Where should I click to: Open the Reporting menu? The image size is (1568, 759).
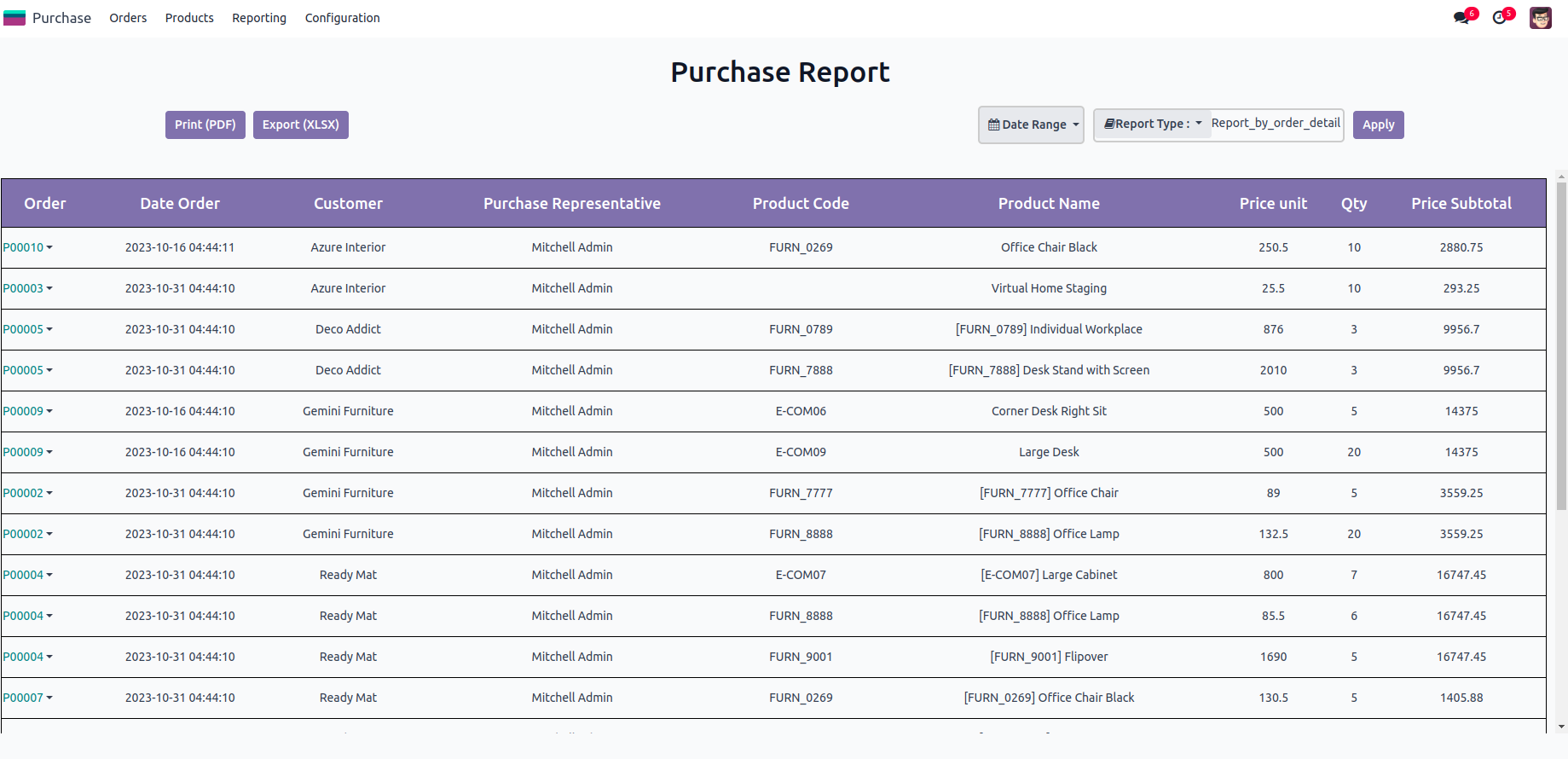(x=259, y=18)
